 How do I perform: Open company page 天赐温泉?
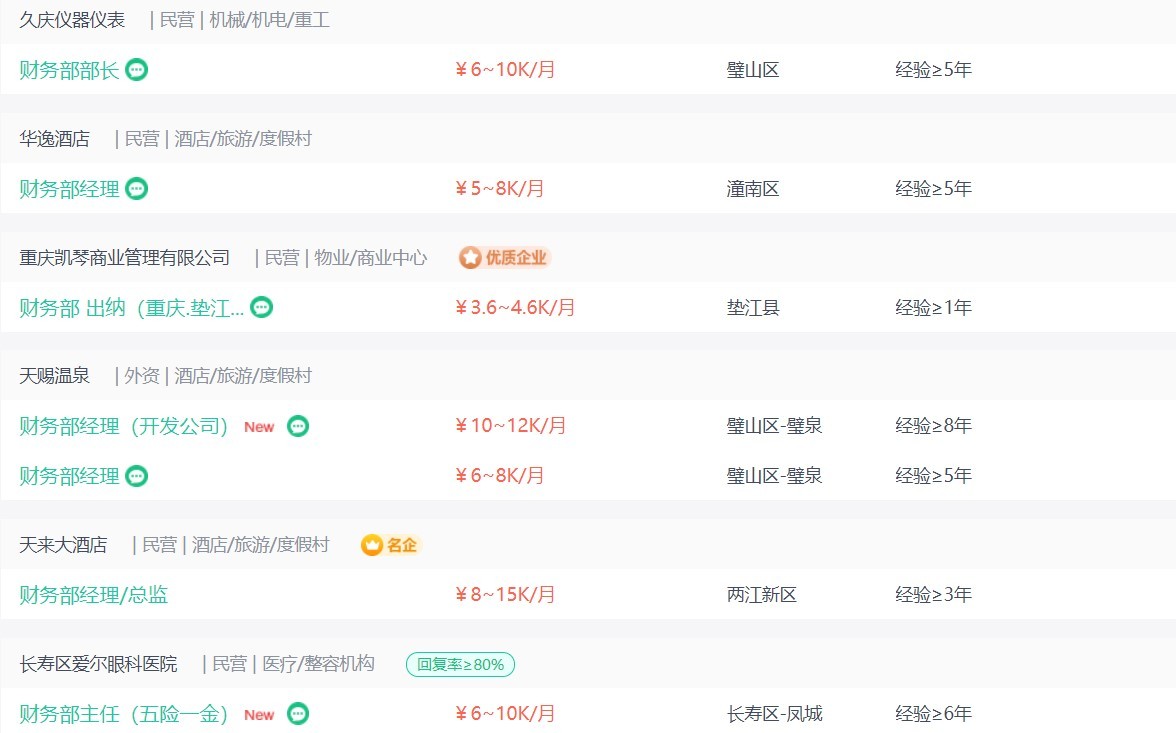[54, 376]
